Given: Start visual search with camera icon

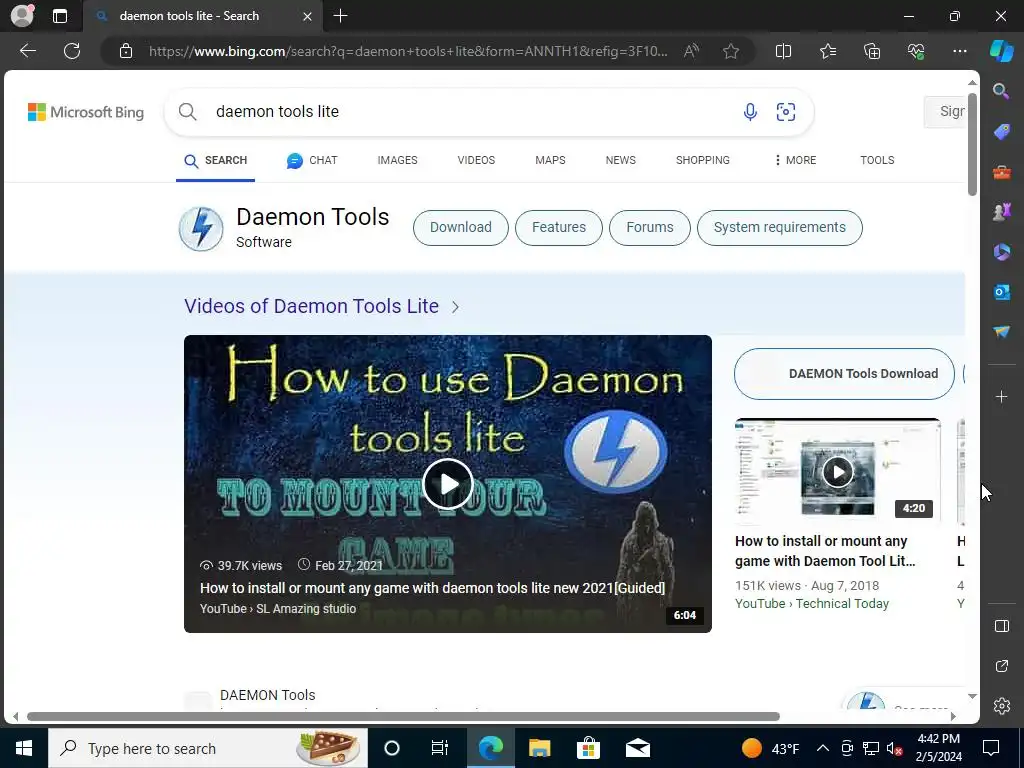Looking at the screenshot, I should click(x=786, y=112).
